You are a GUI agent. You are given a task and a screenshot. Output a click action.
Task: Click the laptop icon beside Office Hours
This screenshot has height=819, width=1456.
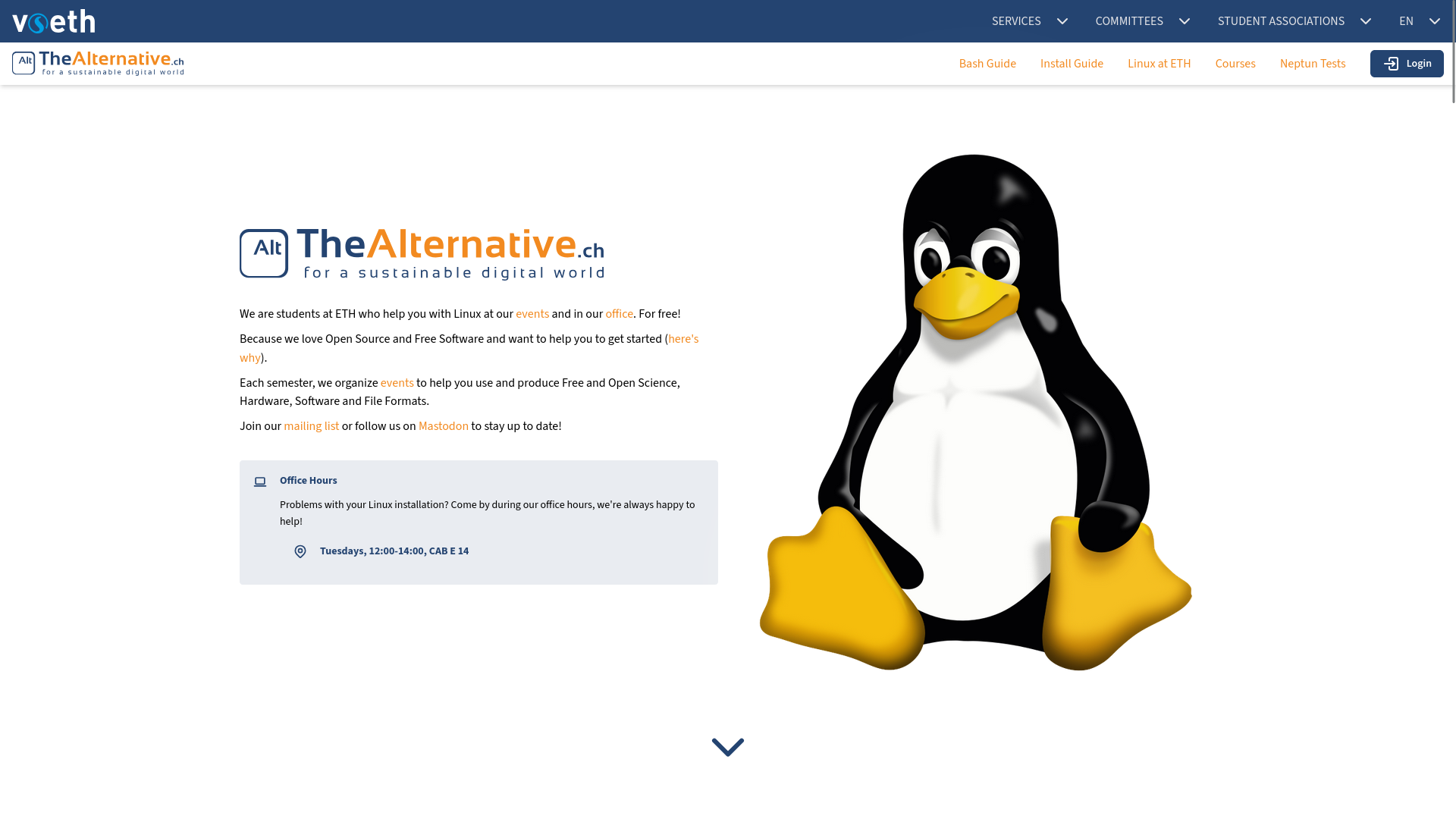point(260,482)
